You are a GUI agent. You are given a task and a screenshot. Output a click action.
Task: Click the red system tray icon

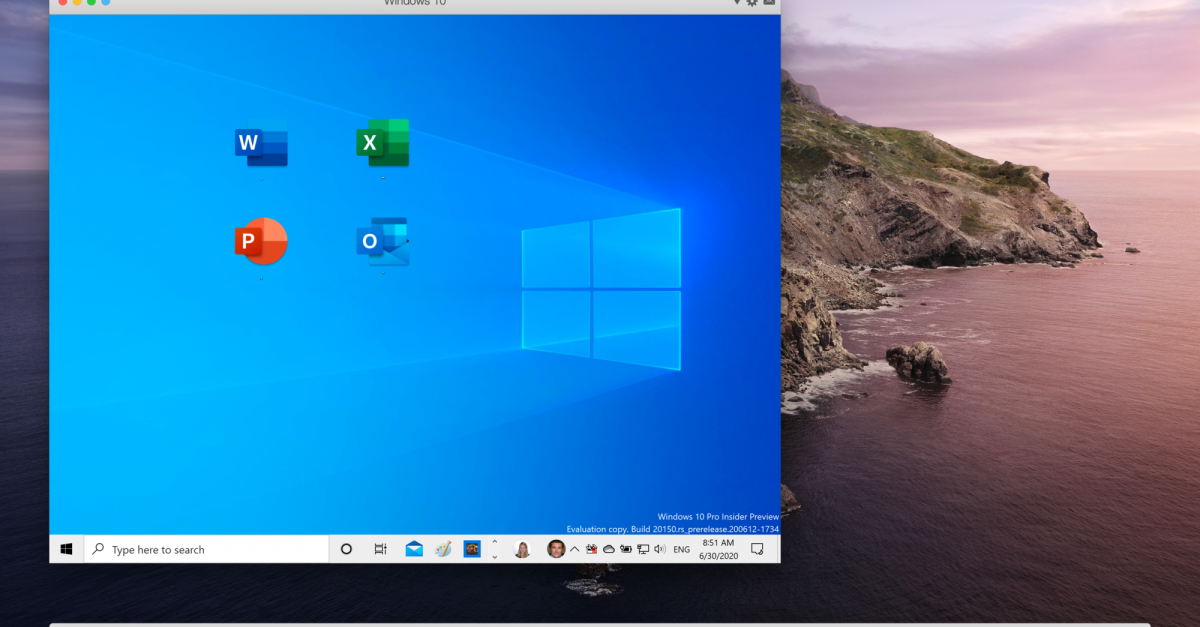[x=592, y=549]
